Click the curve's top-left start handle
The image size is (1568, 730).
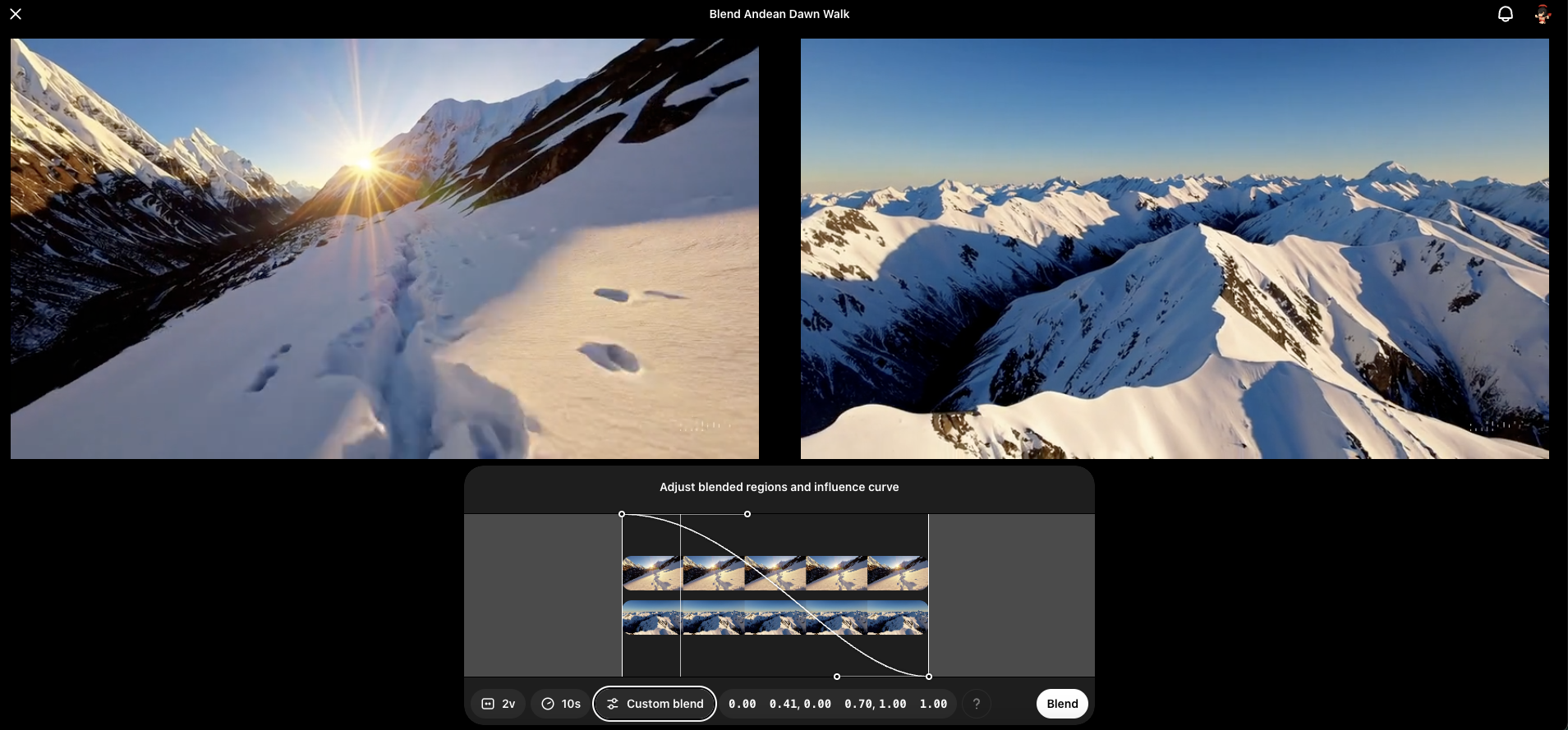pos(622,514)
